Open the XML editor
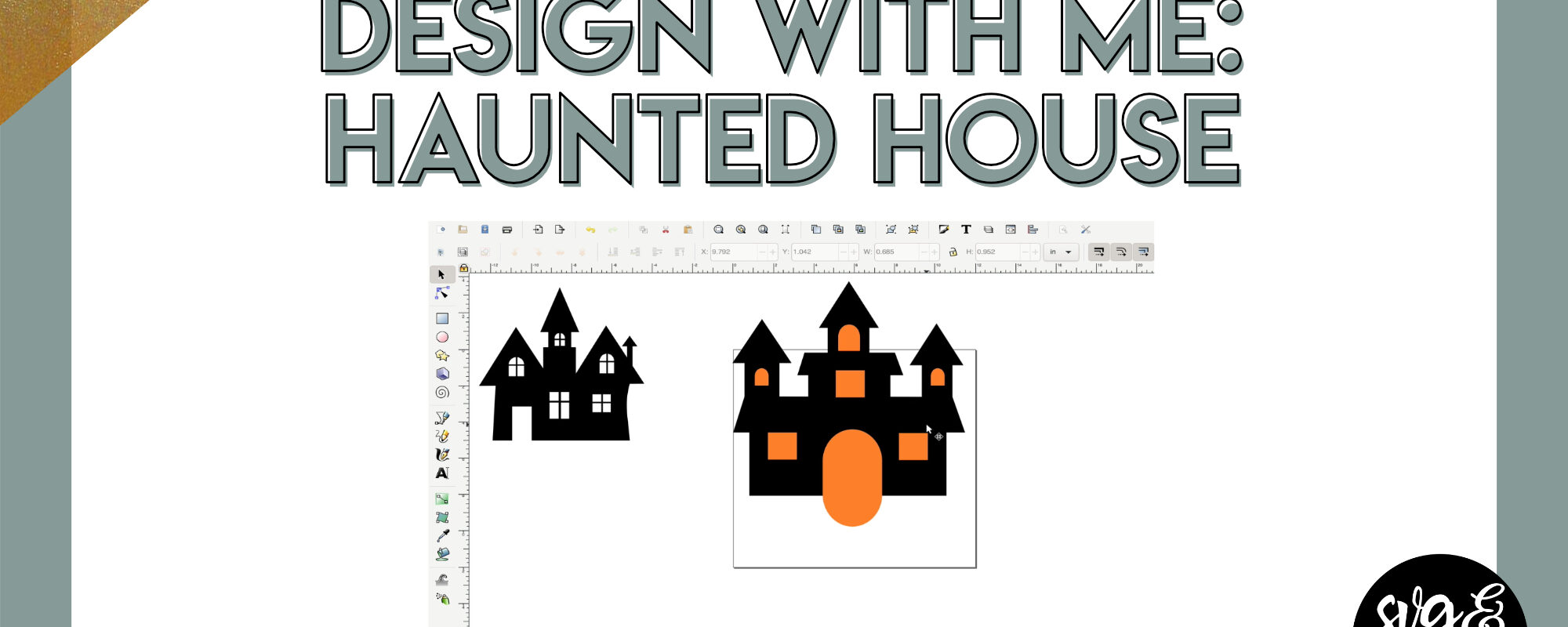Screen dimensions: 1568x627 point(1011,230)
